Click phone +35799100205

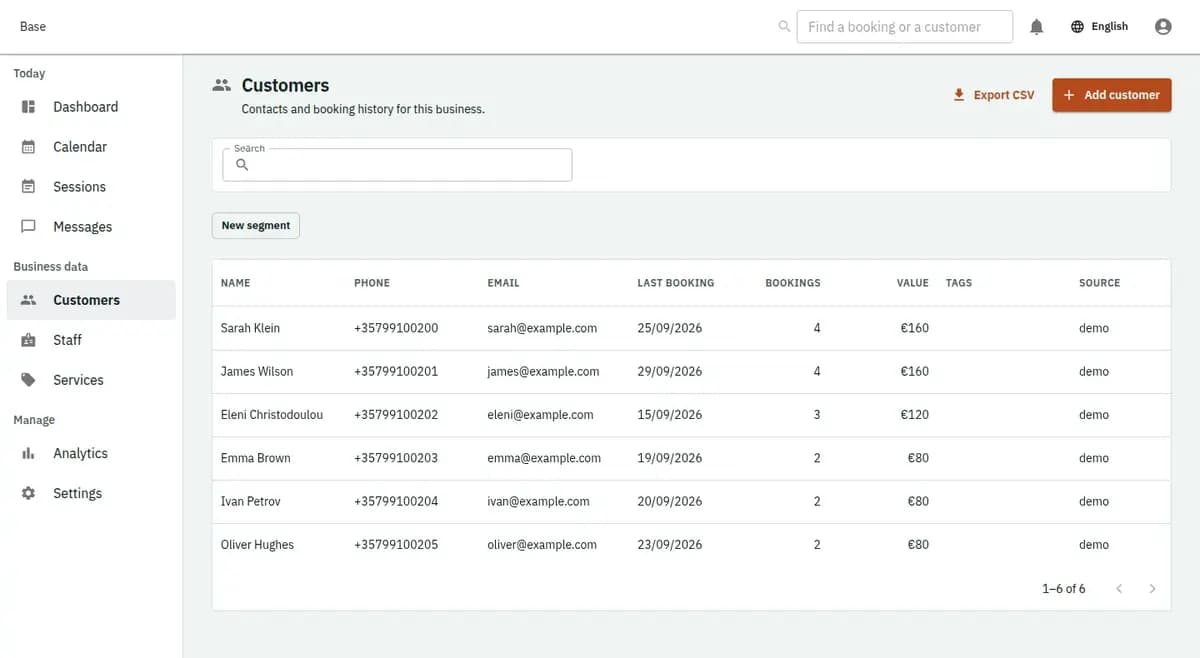(x=396, y=545)
